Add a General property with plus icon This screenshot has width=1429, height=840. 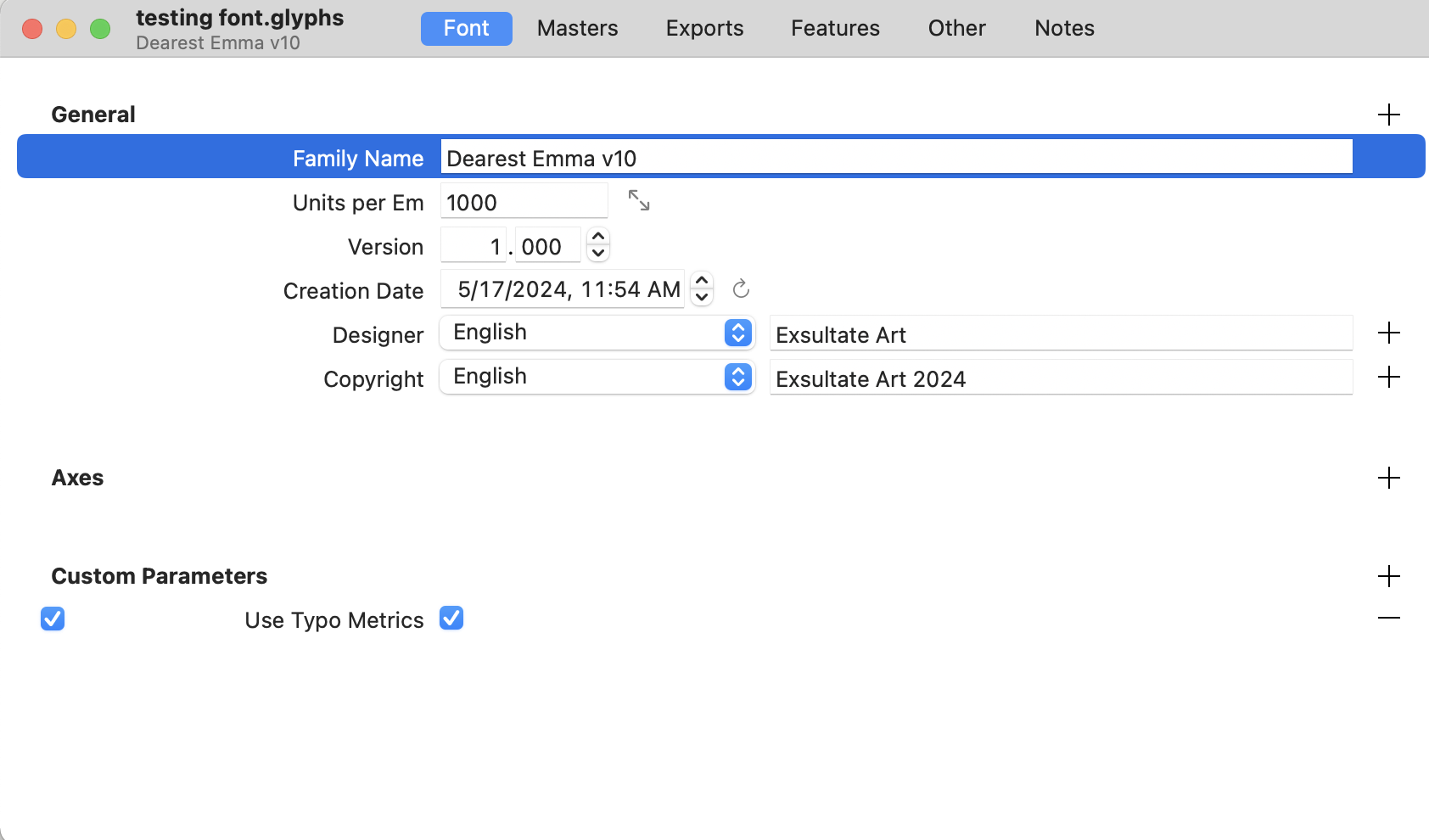[x=1388, y=115]
